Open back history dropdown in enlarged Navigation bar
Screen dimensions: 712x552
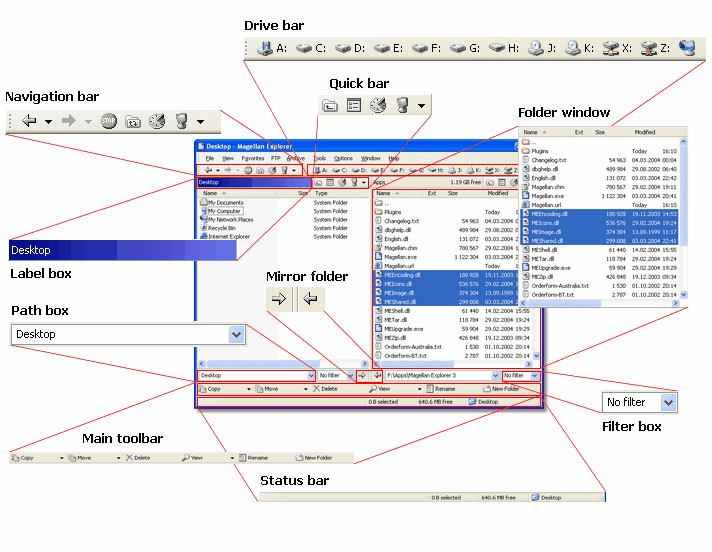pyautogui.click(x=48, y=122)
